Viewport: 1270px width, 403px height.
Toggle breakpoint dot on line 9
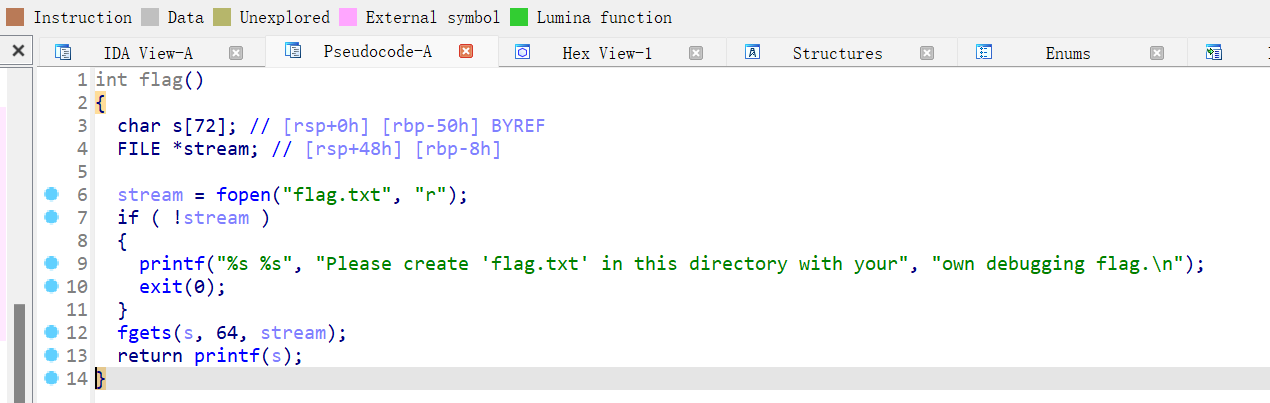53,263
